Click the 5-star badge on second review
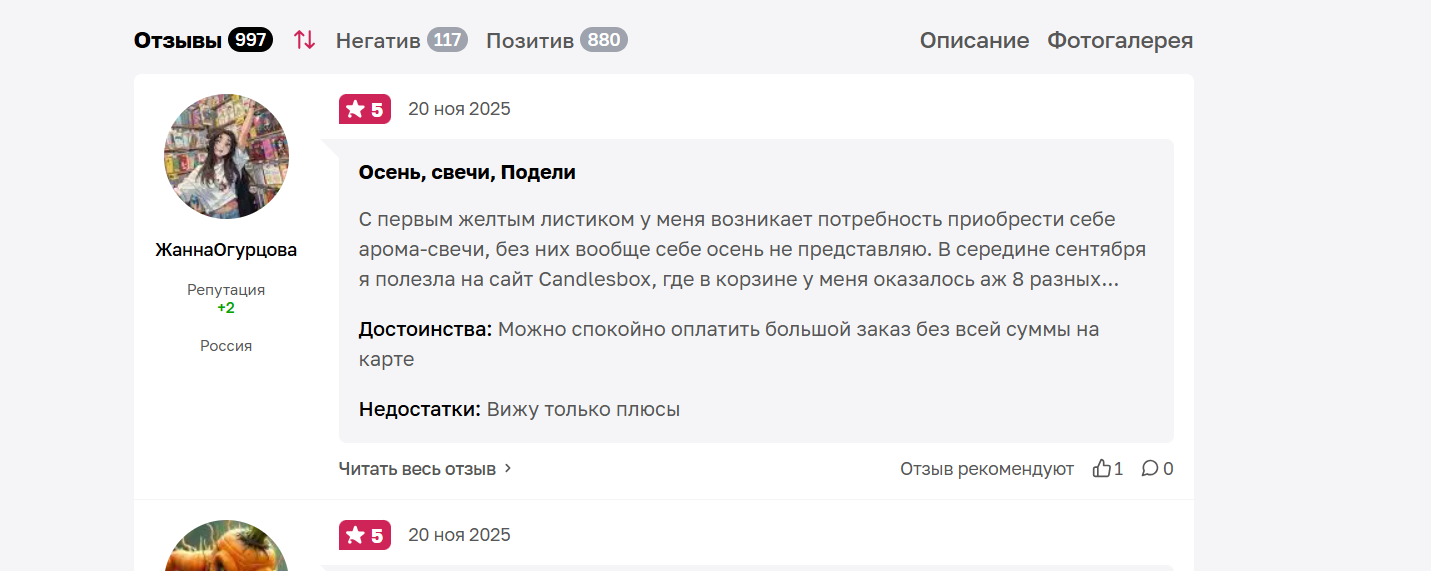The height and width of the screenshot is (571, 1431). 365,535
